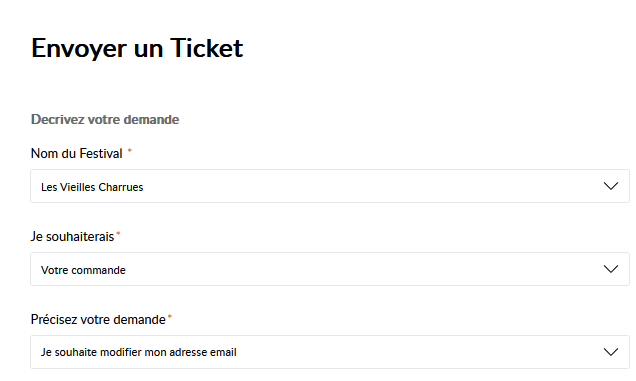Click the Précisez votre demande field label

[98, 320]
